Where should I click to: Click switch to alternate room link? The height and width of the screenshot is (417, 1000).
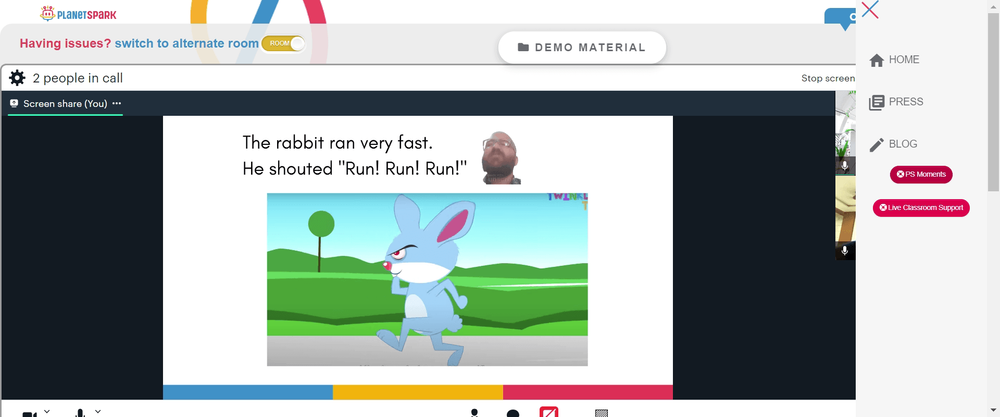[187, 43]
